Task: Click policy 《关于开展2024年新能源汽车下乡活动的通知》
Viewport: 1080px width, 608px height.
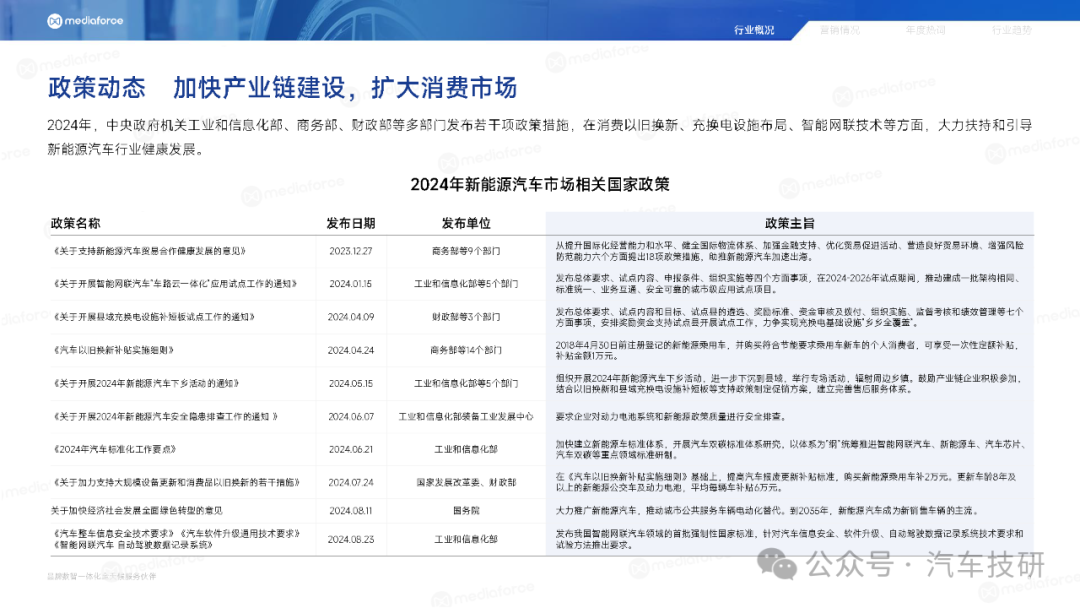Action: (x=145, y=383)
